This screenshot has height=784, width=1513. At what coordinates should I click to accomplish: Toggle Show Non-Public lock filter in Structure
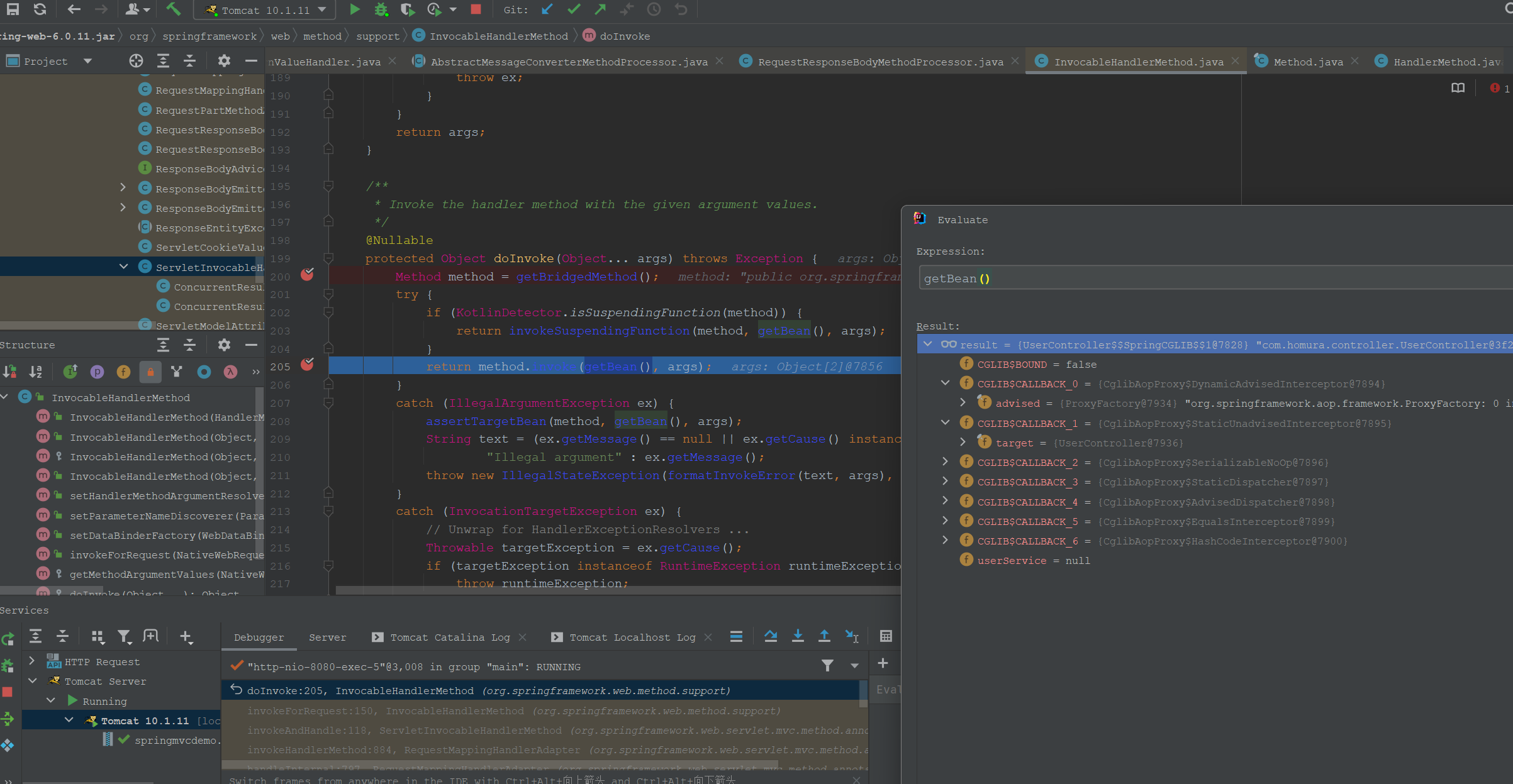(x=150, y=372)
